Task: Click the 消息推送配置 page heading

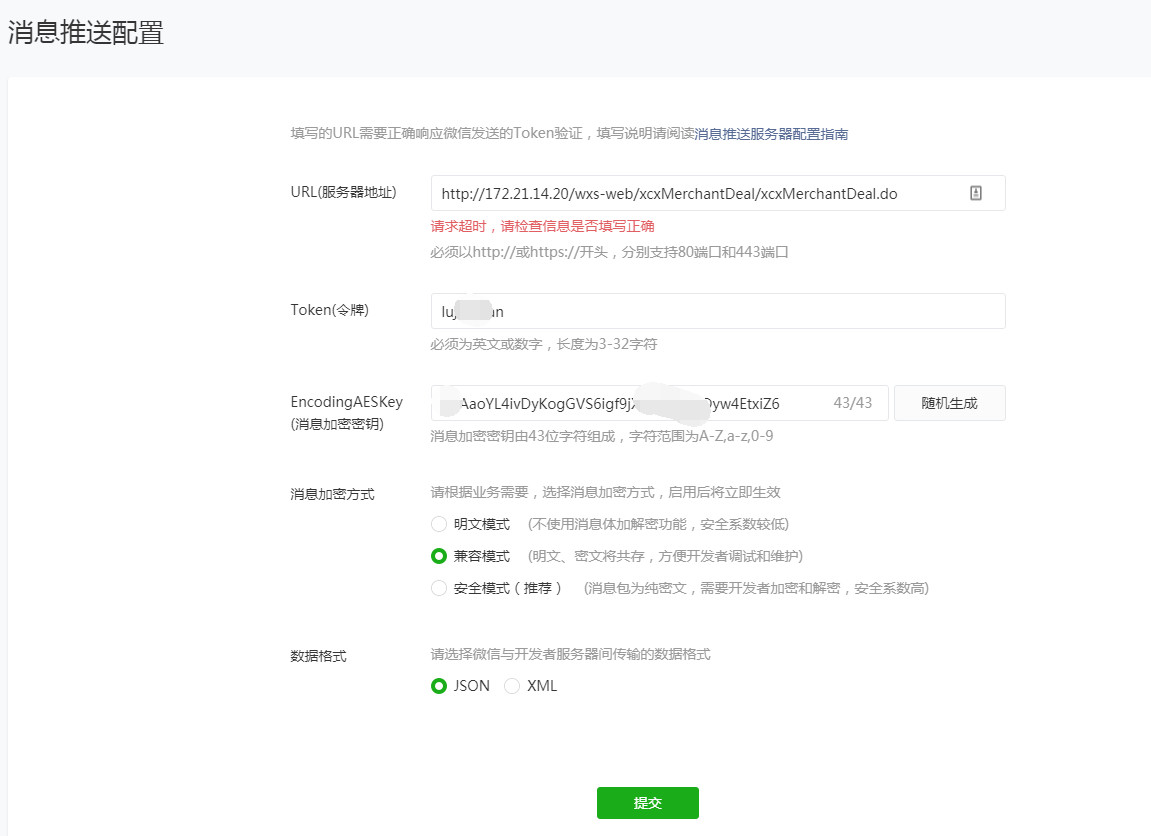Action: point(86,32)
